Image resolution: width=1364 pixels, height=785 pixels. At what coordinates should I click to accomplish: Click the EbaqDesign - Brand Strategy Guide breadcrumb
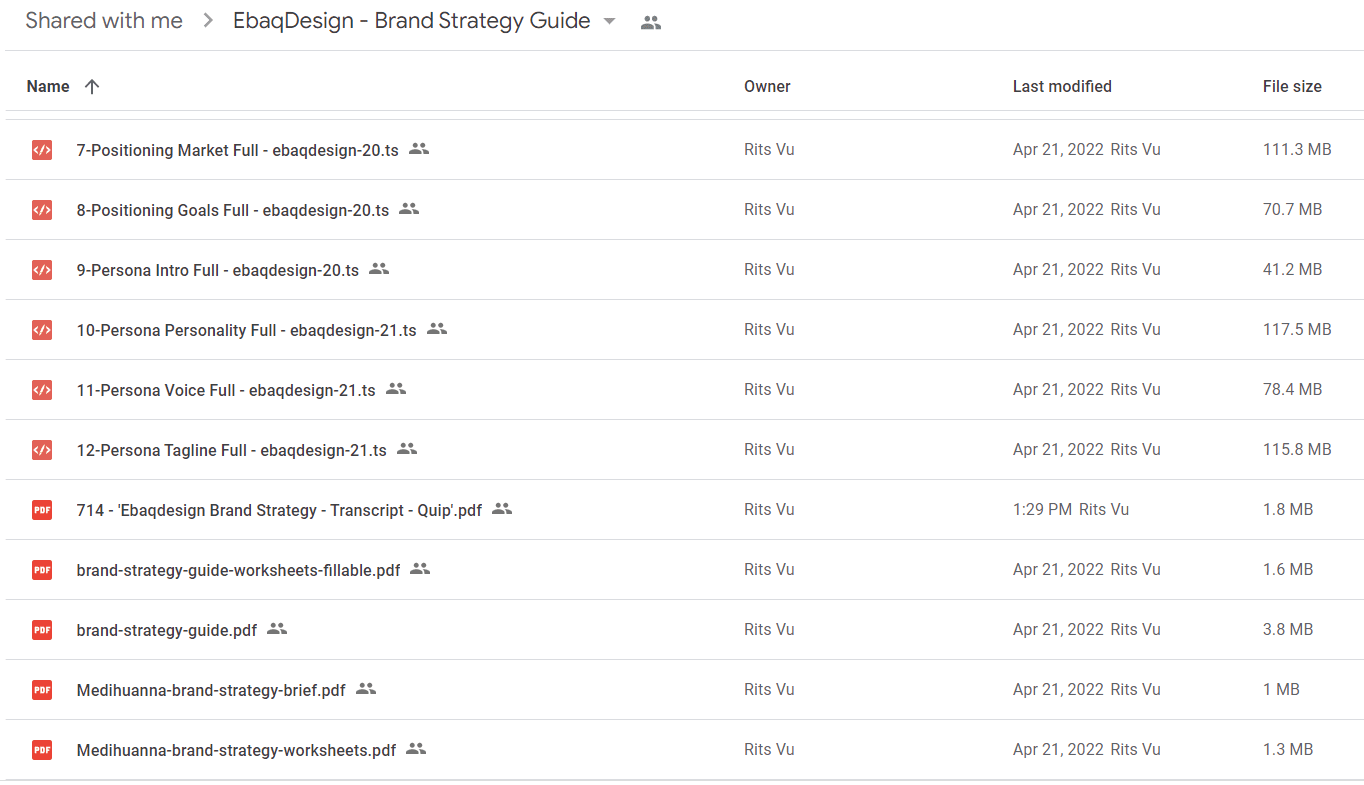[x=411, y=21]
